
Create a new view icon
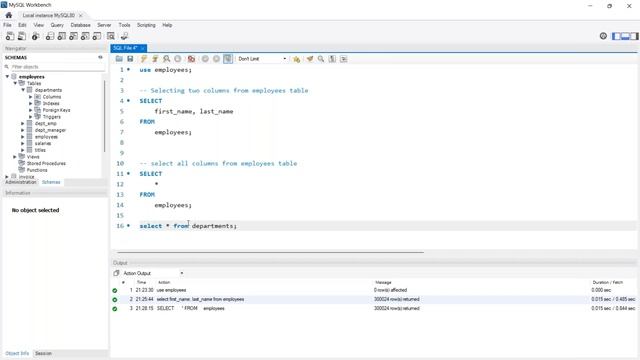click(73, 36)
